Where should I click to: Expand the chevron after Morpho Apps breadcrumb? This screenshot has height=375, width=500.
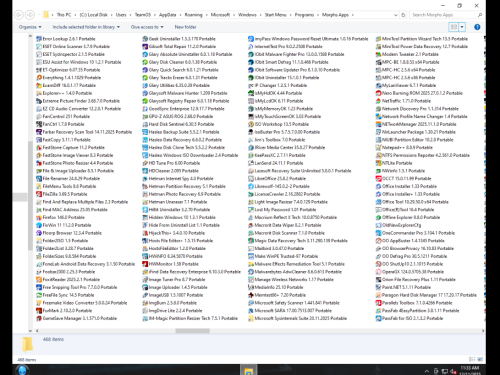pos(353,15)
